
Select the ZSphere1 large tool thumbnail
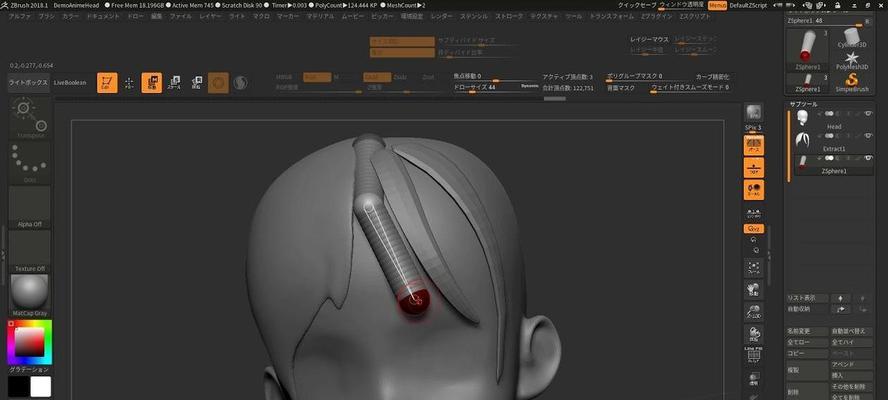pos(807,50)
